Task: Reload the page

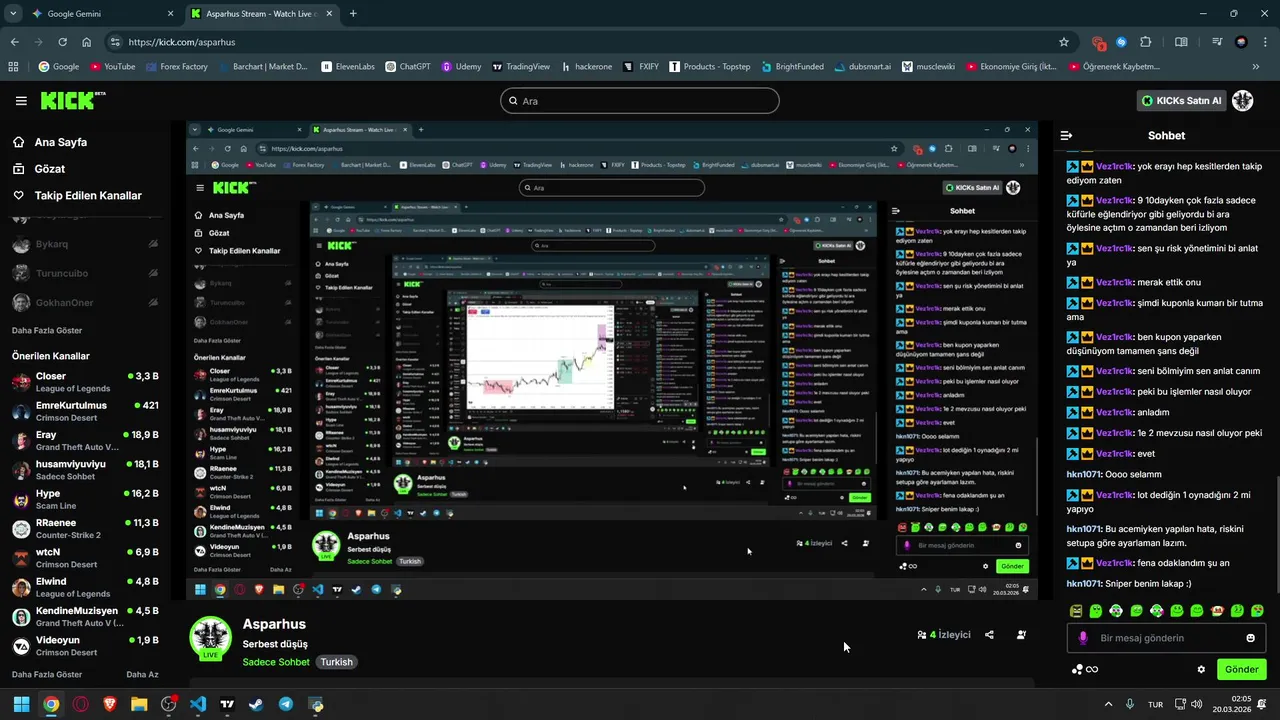Action: pyautogui.click(x=63, y=42)
